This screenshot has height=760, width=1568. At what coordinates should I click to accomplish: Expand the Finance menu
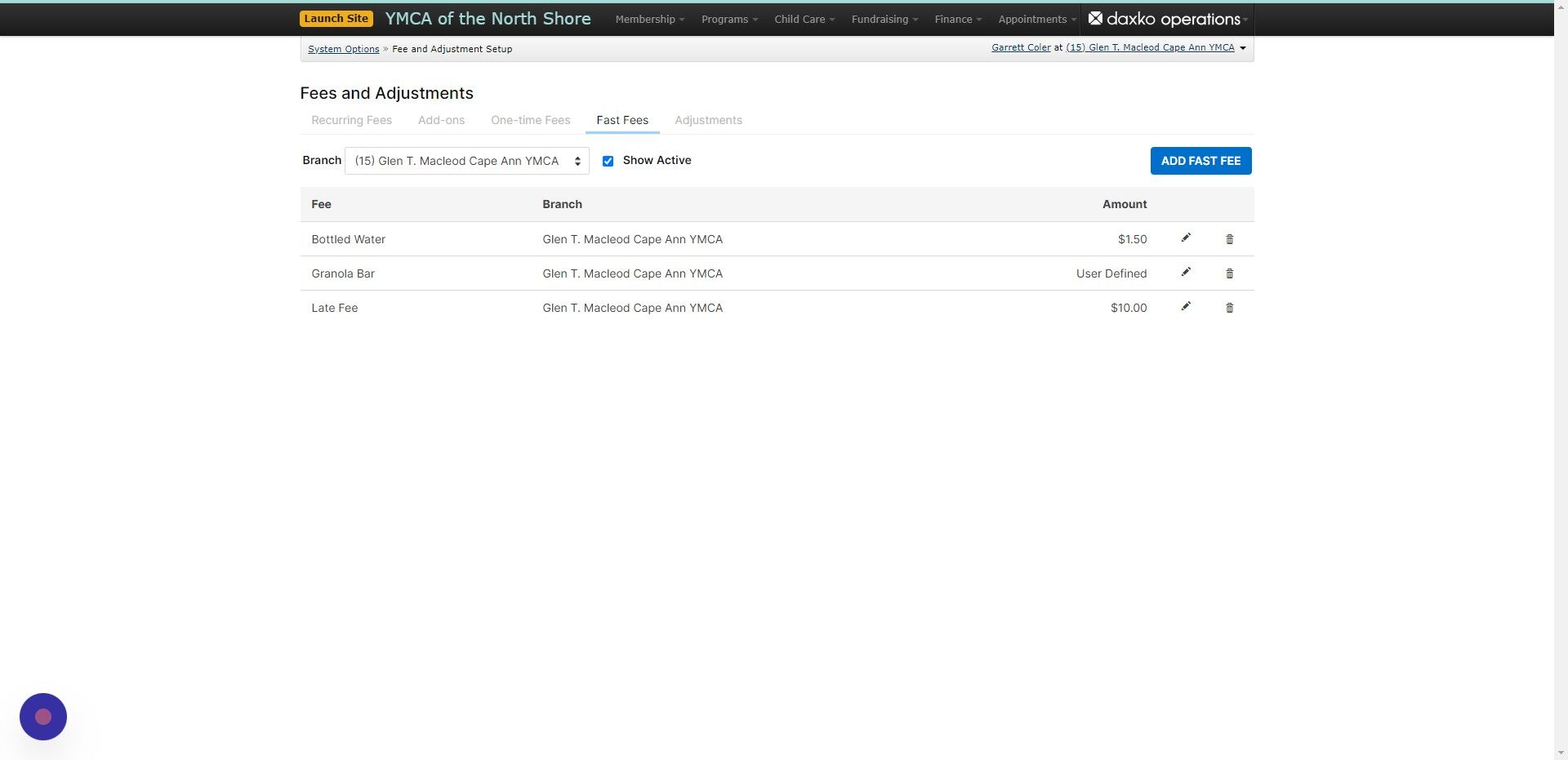[x=958, y=19]
